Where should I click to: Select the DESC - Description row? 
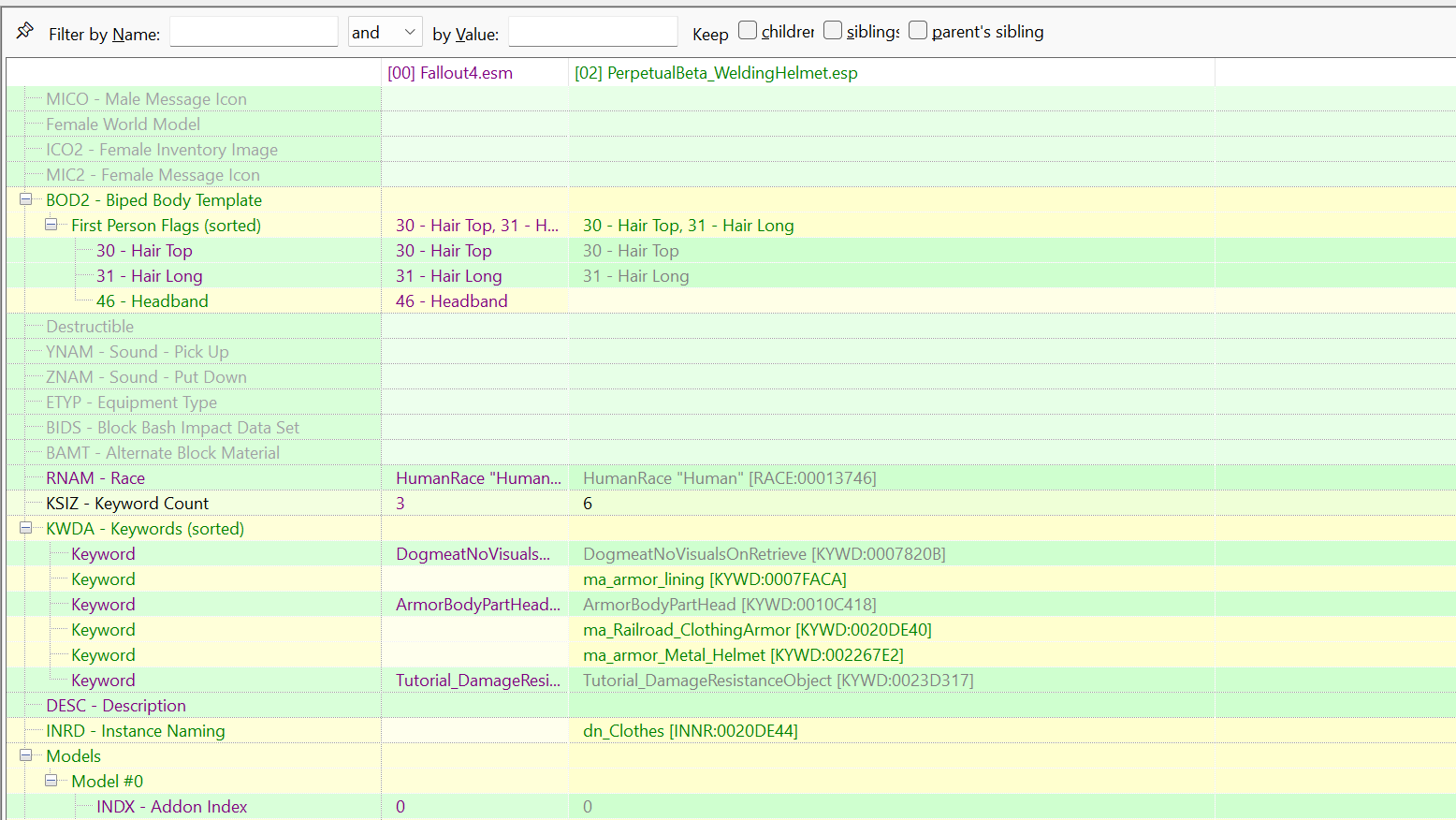click(x=116, y=706)
